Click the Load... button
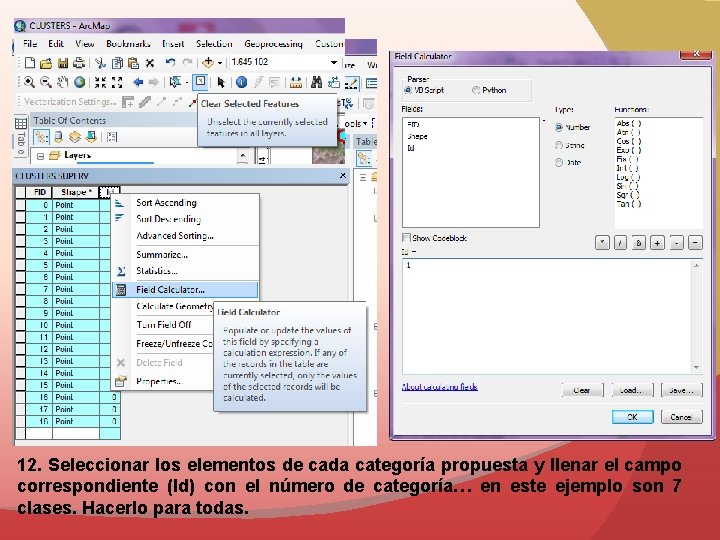The image size is (720, 540). click(x=632, y=390)
